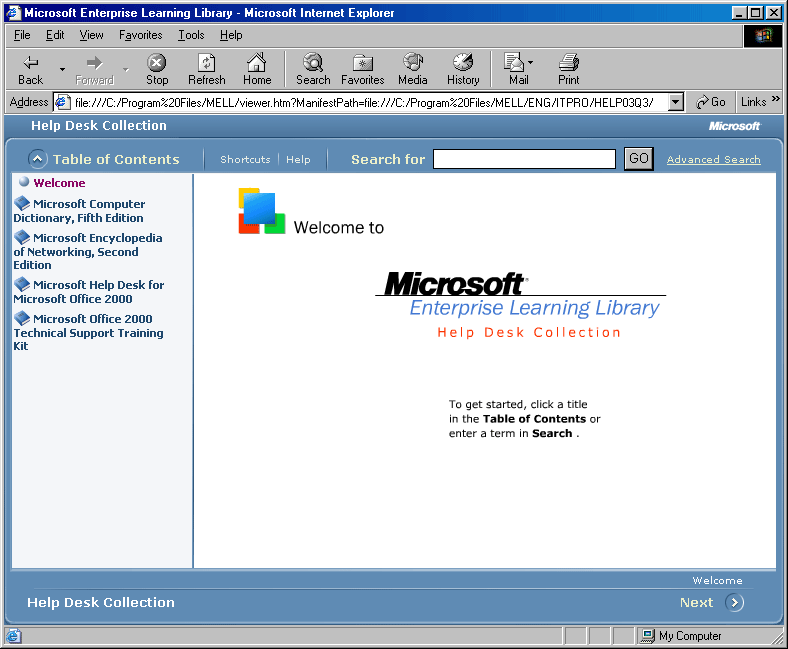Viewport: 788px width, 649px height.
Task: Open the Shortcuts link
Action: [245, 159]
